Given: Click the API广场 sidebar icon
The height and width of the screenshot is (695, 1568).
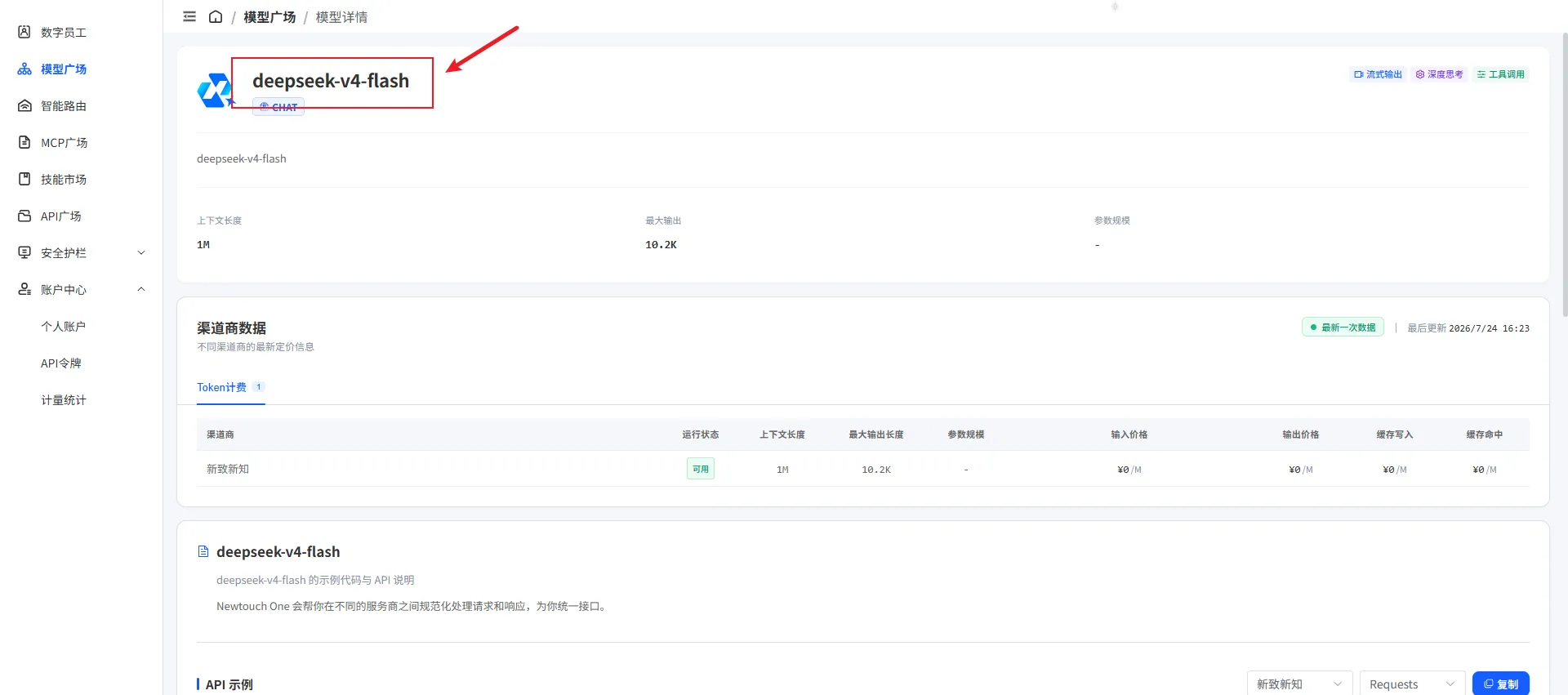Looking at the screenshot, I should (x=24, y=216).
